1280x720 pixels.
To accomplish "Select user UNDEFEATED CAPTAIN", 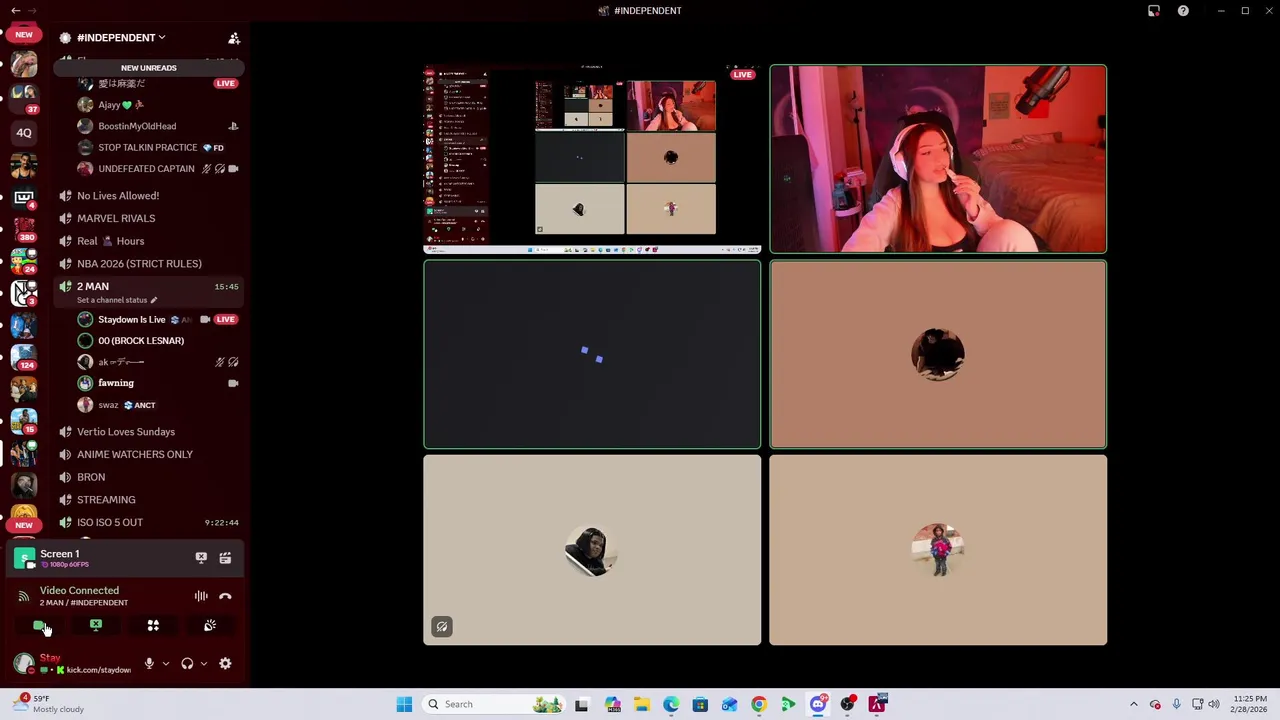I will 146,169.
